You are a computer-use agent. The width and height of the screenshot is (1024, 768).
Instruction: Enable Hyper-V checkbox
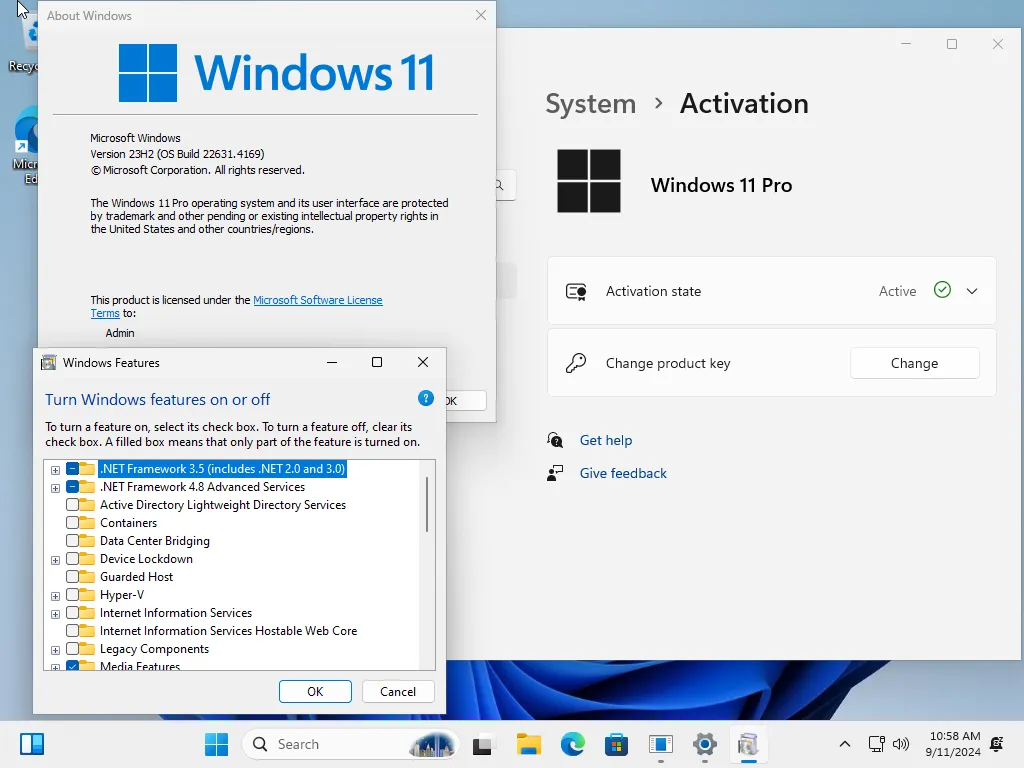point(72,594)
